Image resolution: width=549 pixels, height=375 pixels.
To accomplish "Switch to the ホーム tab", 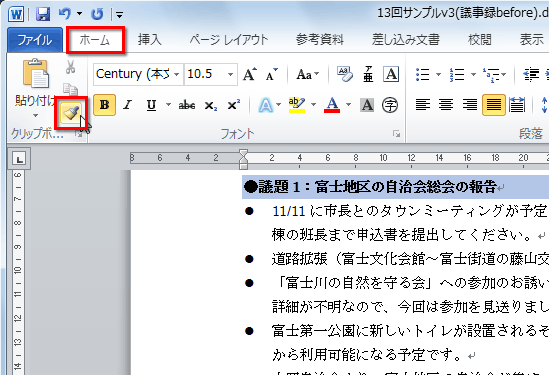I will (x=95, y=40).
